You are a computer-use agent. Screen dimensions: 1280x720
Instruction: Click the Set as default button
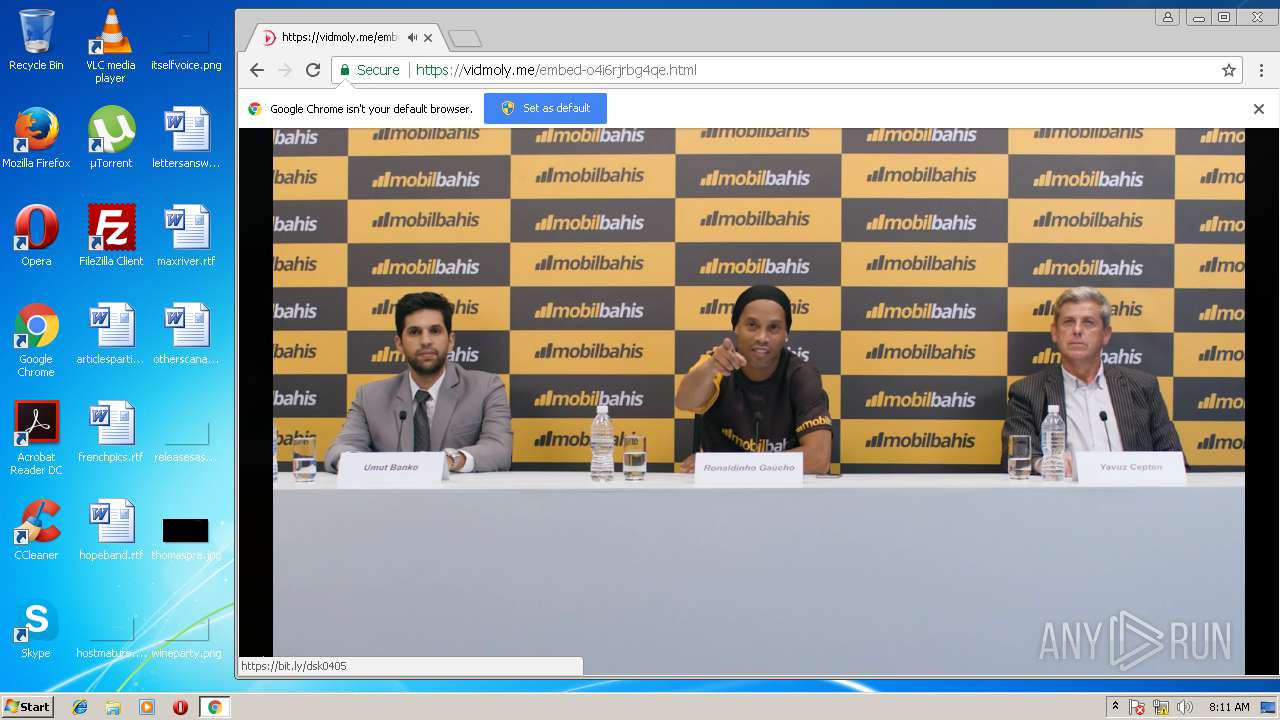coord(545,108)
